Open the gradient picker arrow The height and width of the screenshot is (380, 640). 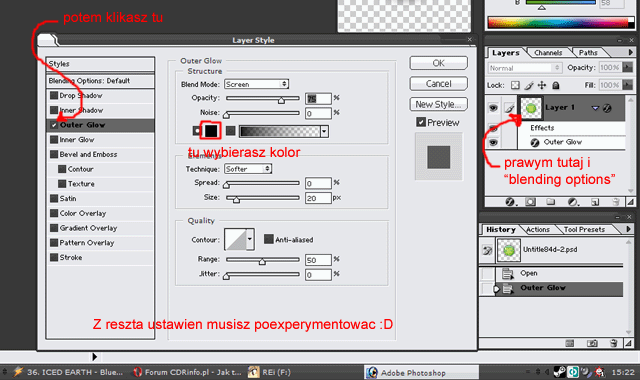(x=324, y=131)
